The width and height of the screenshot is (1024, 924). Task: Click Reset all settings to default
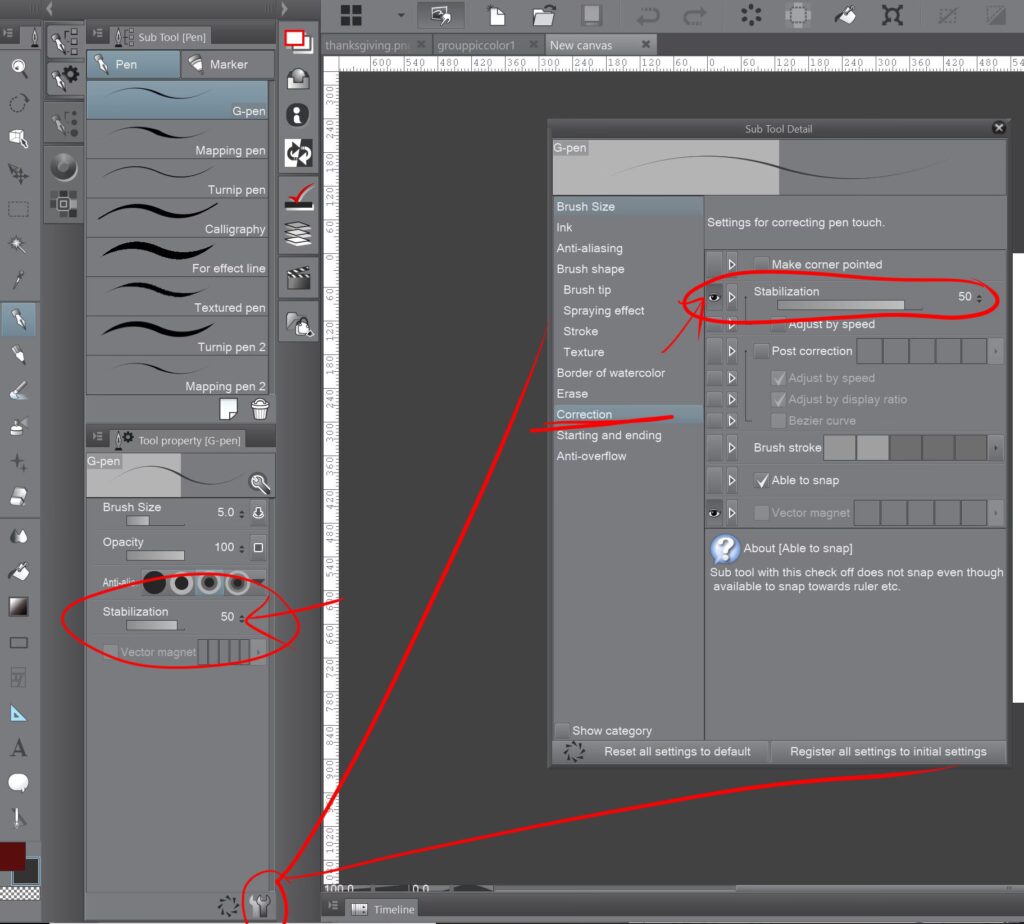(x=676, y=752)
